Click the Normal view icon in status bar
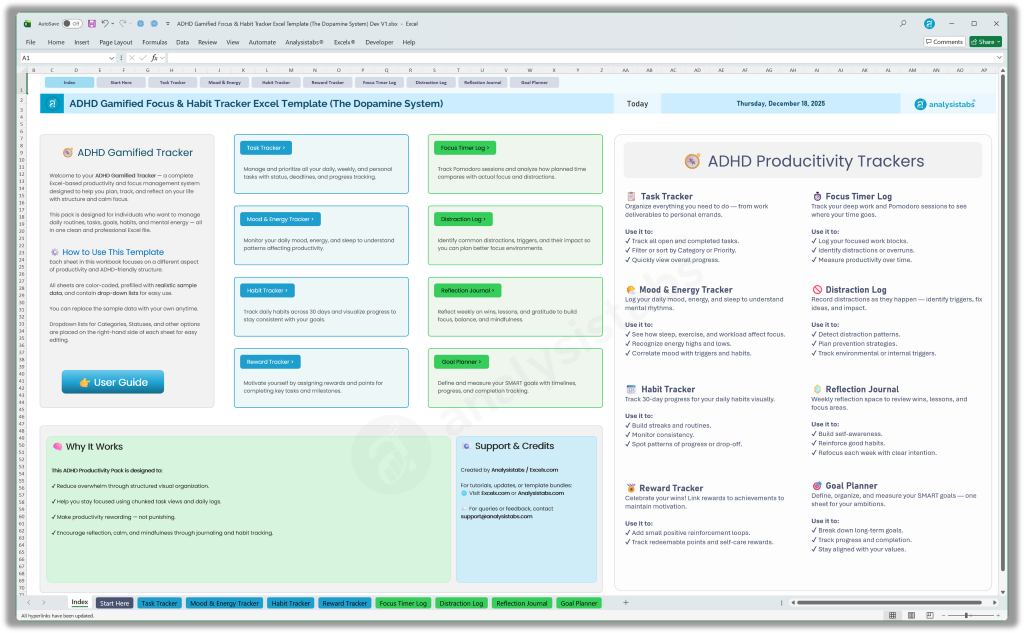The image size is (1024, 633). pyautogui.click(x=892, y=615)
